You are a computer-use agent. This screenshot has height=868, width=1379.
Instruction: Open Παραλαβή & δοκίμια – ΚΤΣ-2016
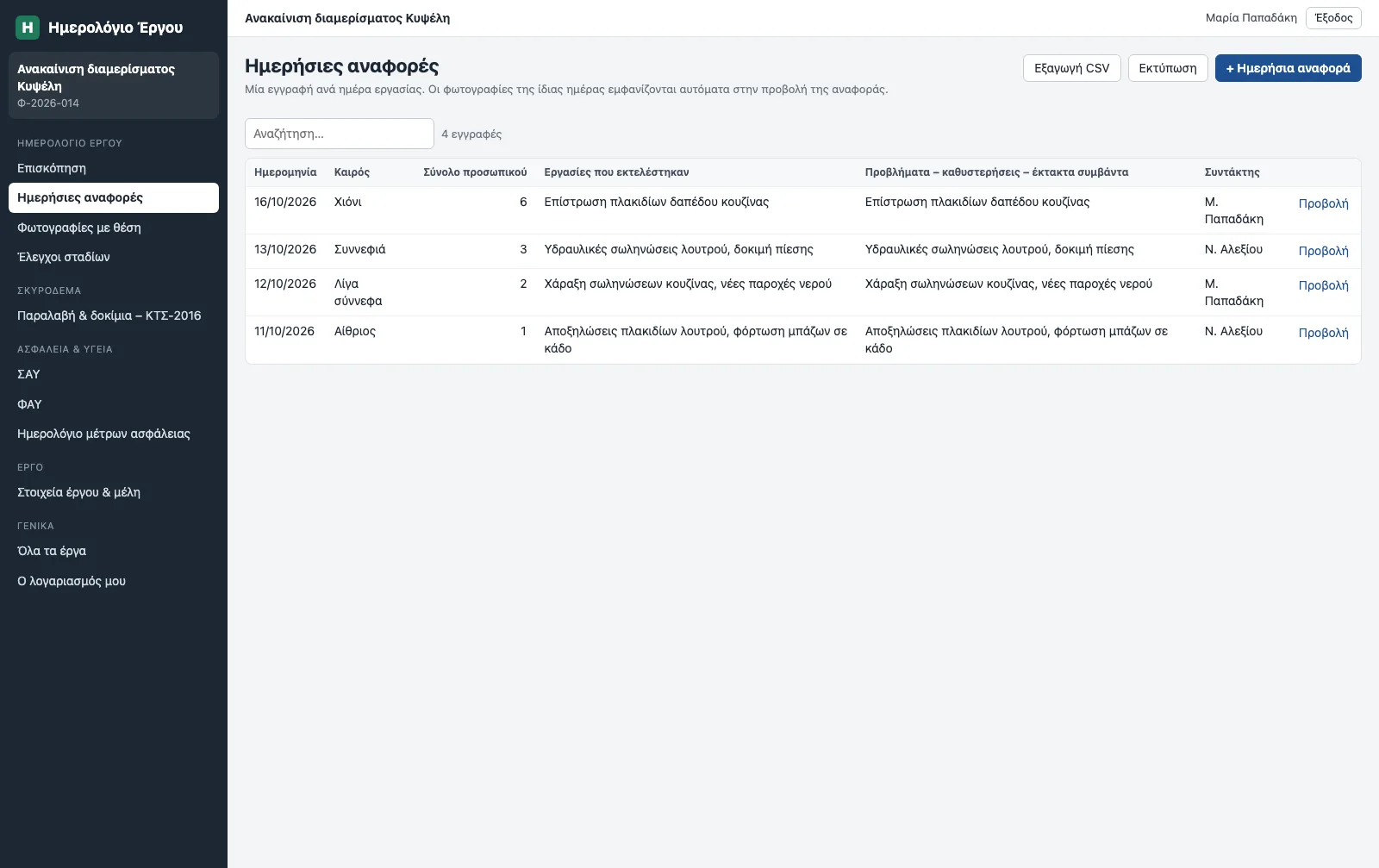click(114, 315)
